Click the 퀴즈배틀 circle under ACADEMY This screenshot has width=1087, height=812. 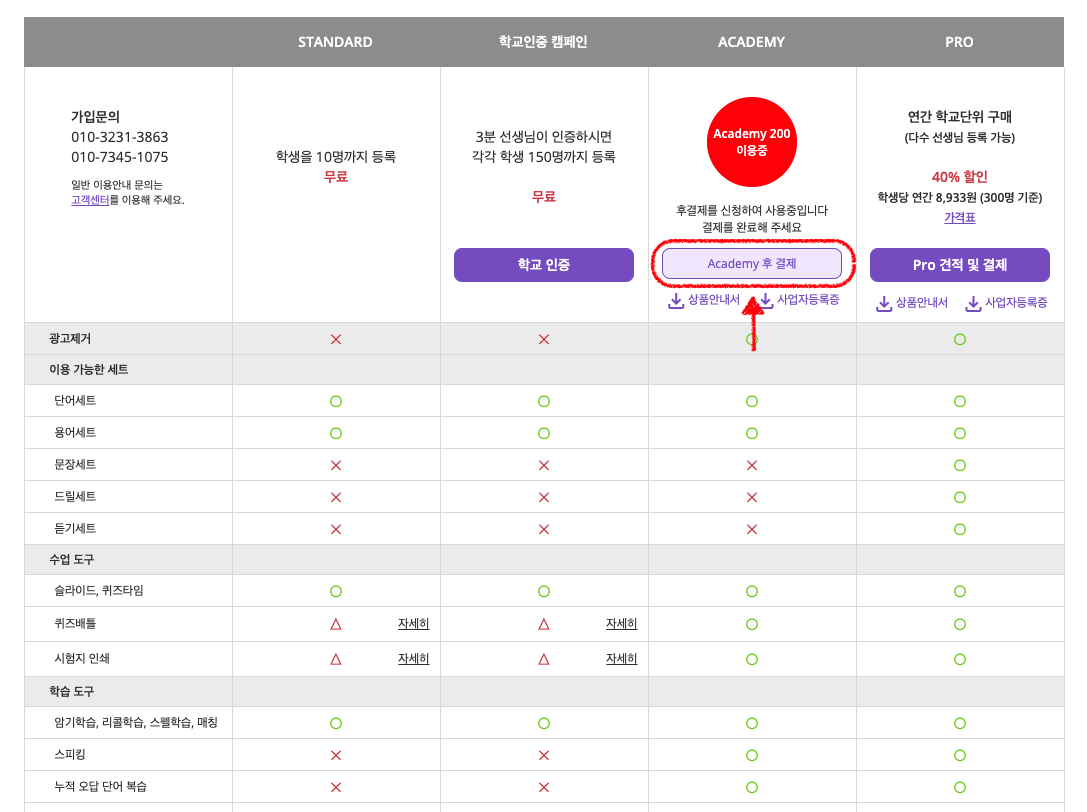(x=751, y=624)
